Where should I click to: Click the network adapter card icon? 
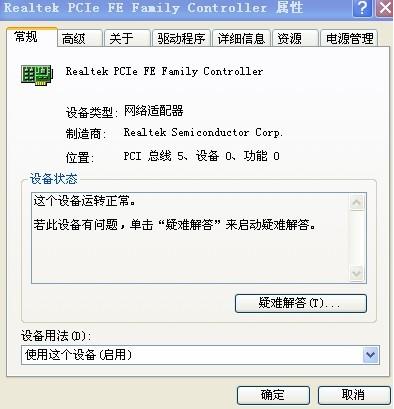[37, 75]
